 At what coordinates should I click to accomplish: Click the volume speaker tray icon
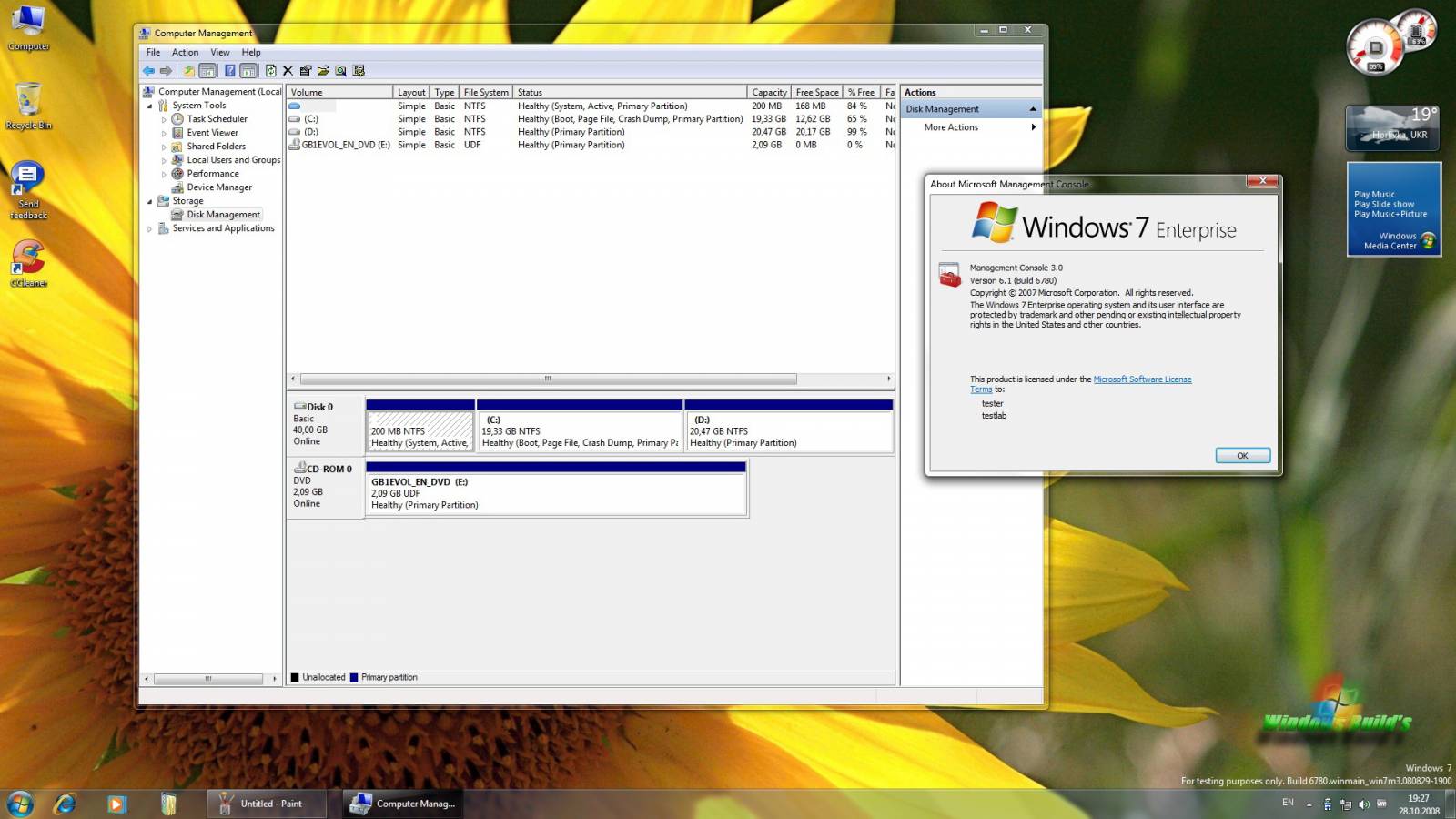(1363, 804)
